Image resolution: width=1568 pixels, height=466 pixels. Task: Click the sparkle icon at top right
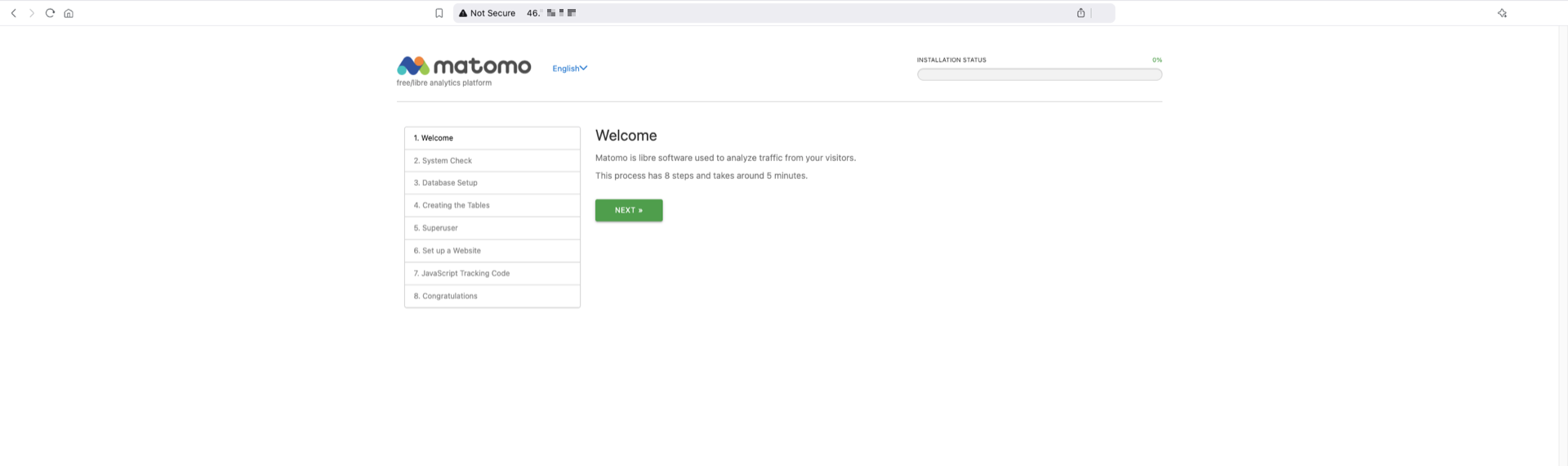1501,13
